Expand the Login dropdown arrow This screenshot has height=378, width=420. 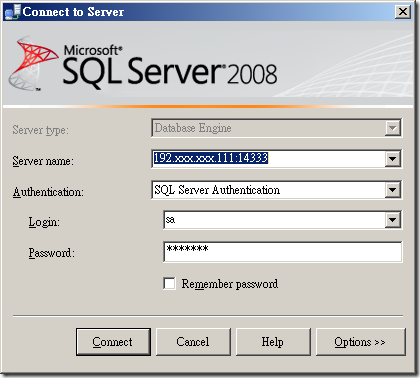(392, 220)
